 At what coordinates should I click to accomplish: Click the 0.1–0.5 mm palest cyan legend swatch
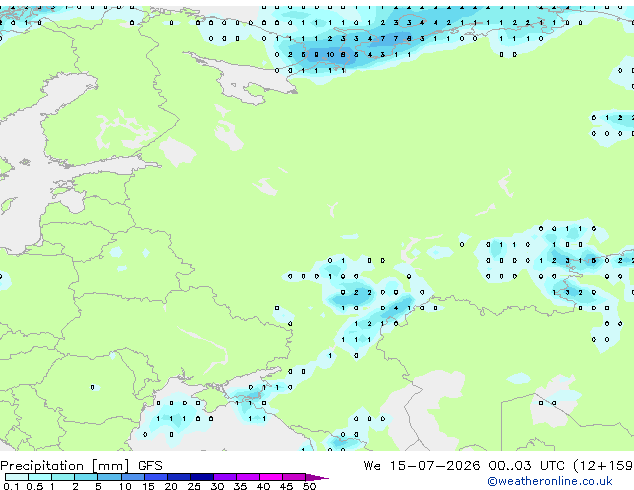tap(17, 477)
